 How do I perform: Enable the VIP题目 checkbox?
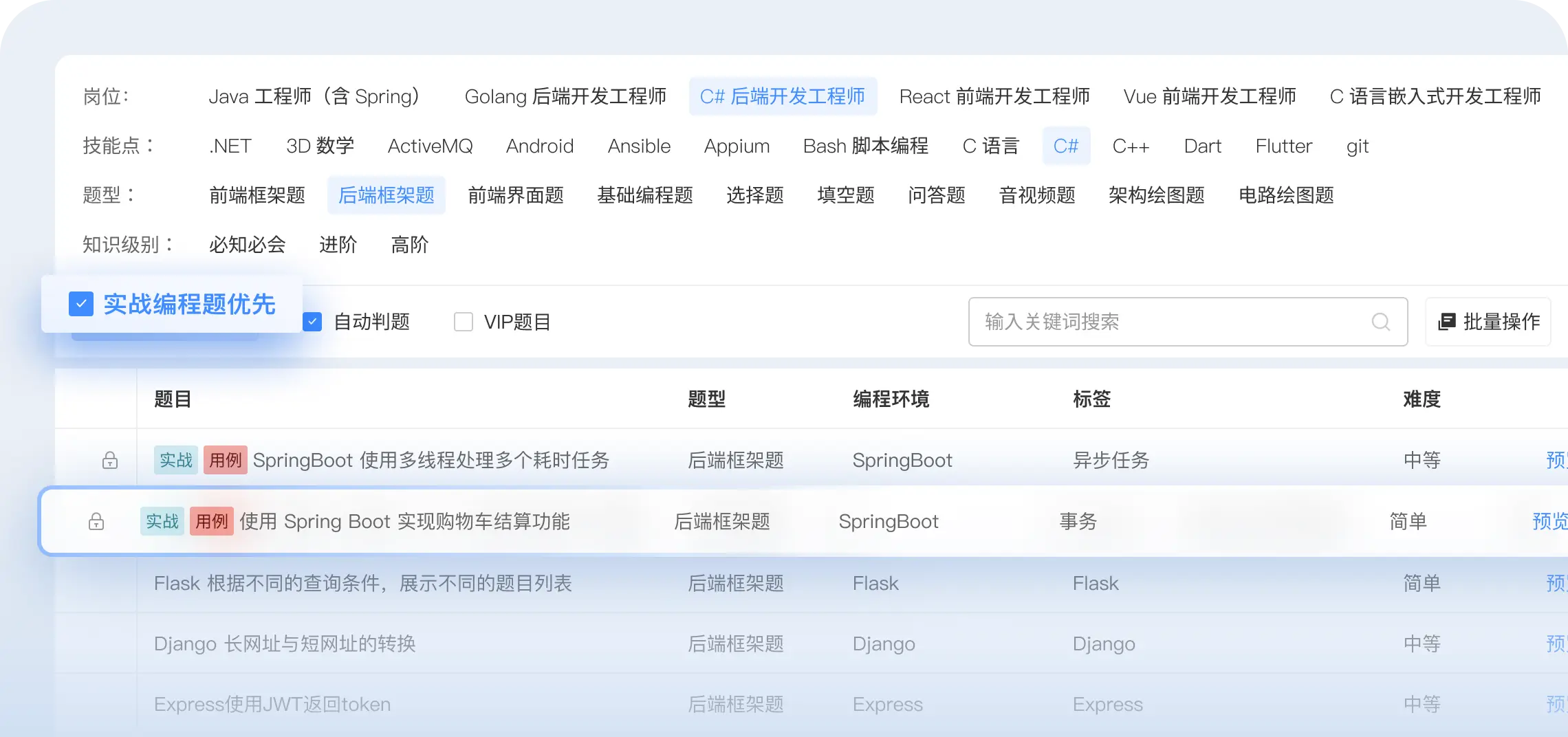[464, 322]
